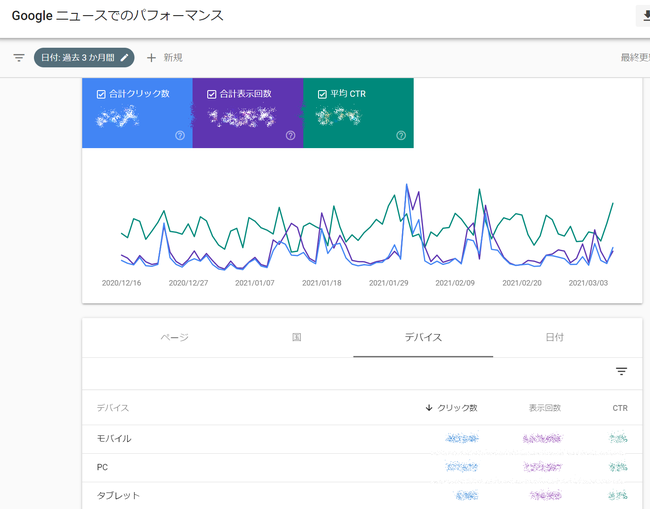Click the 2021/03/03 date label on chart
This screenshot has height=509, width=650.
[x=588, y=283]
